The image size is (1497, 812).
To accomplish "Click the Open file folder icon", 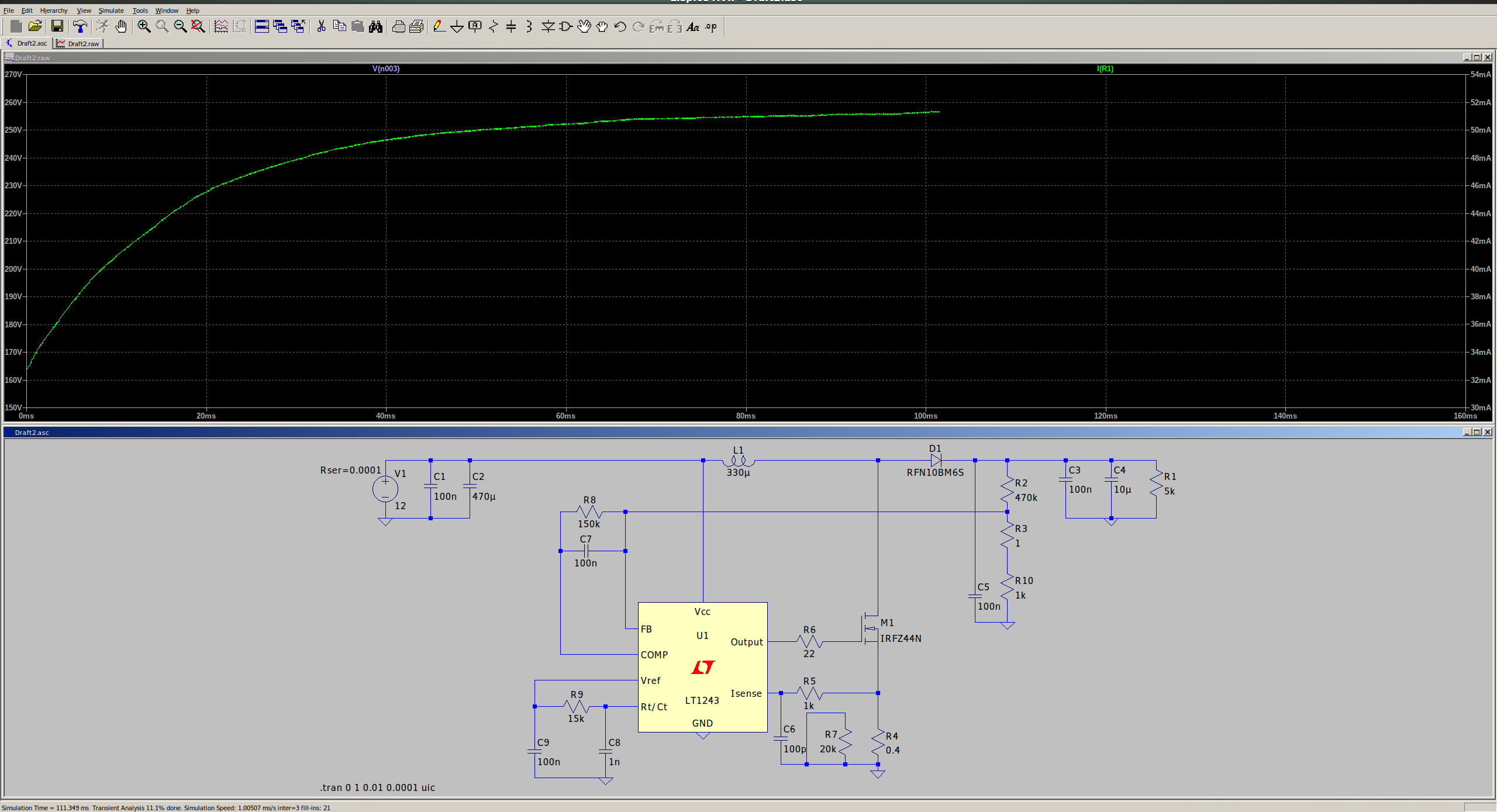I will coord(35,26).
